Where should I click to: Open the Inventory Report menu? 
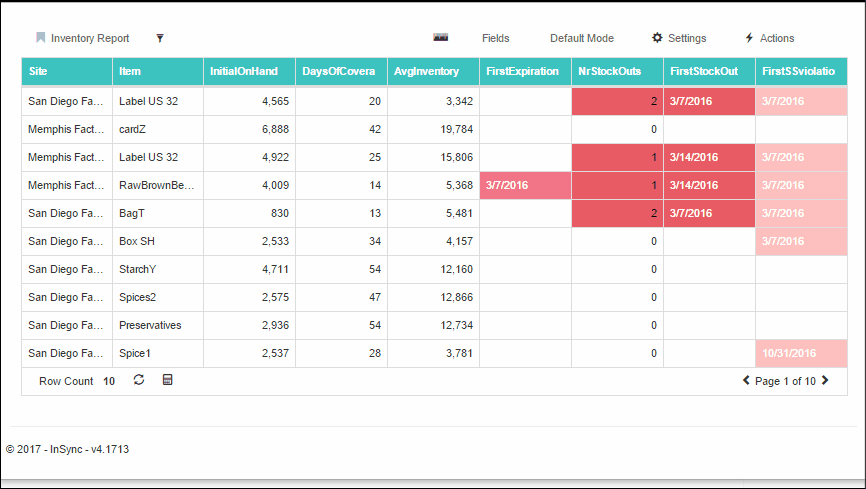coord(90,38)
